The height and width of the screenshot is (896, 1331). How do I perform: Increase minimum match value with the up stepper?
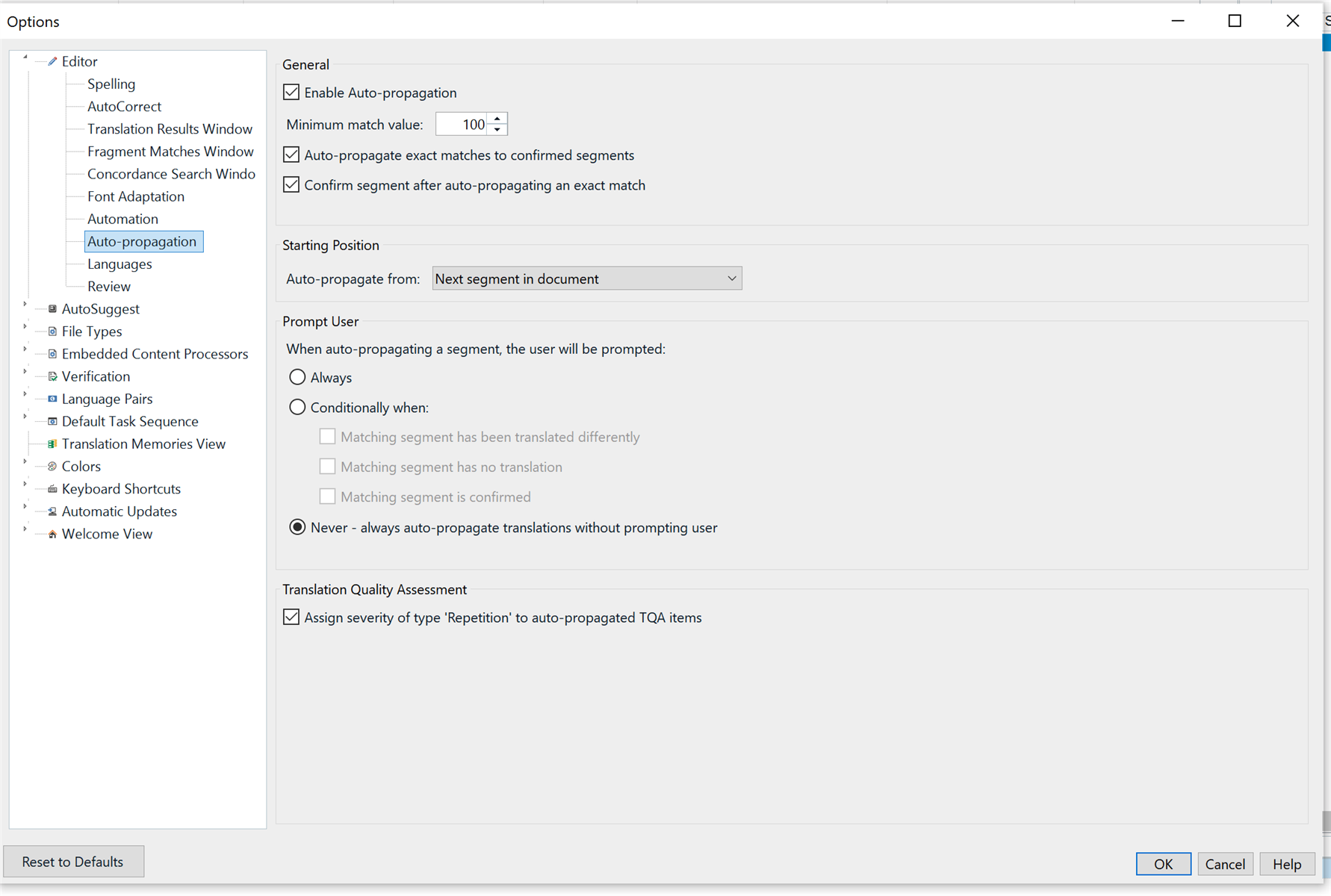click(497, 119)
